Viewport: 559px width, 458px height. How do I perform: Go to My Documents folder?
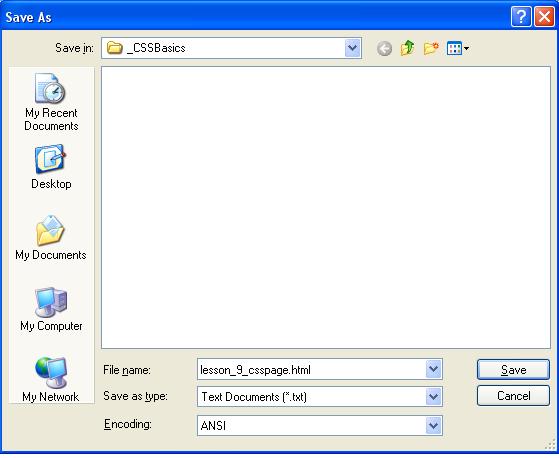51,238
